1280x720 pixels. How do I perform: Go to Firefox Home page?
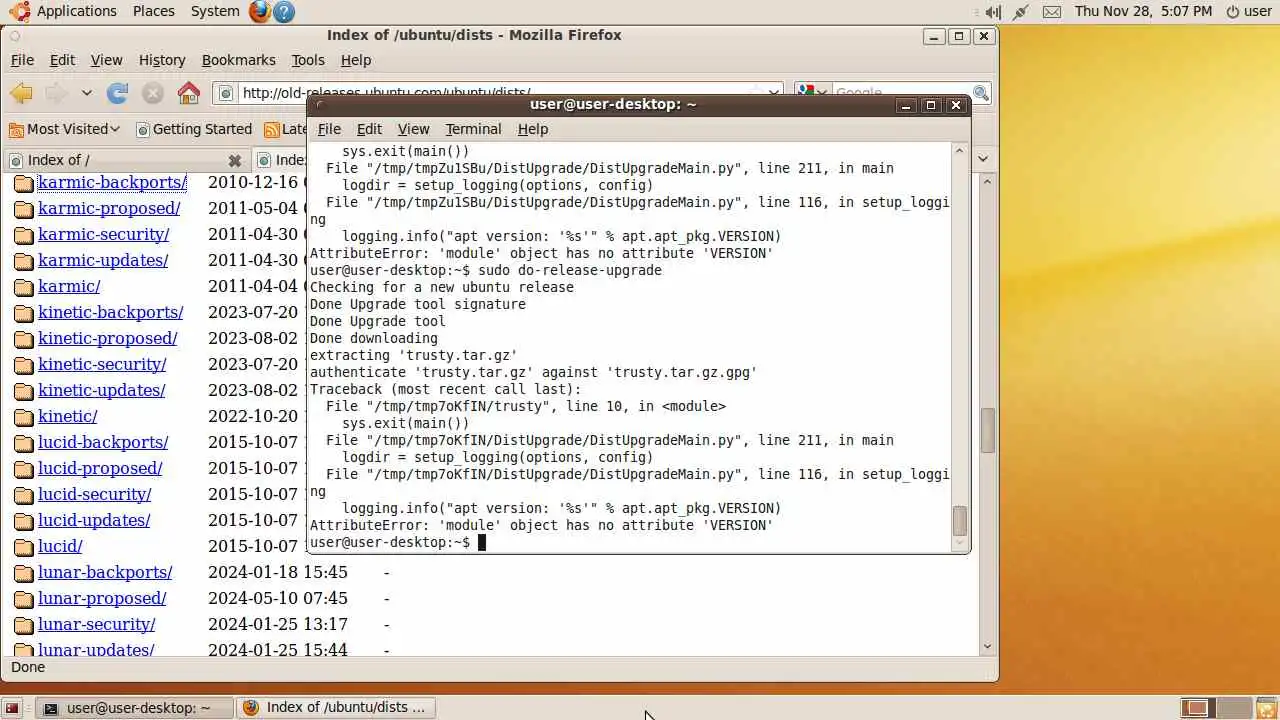tap(188, 93)
